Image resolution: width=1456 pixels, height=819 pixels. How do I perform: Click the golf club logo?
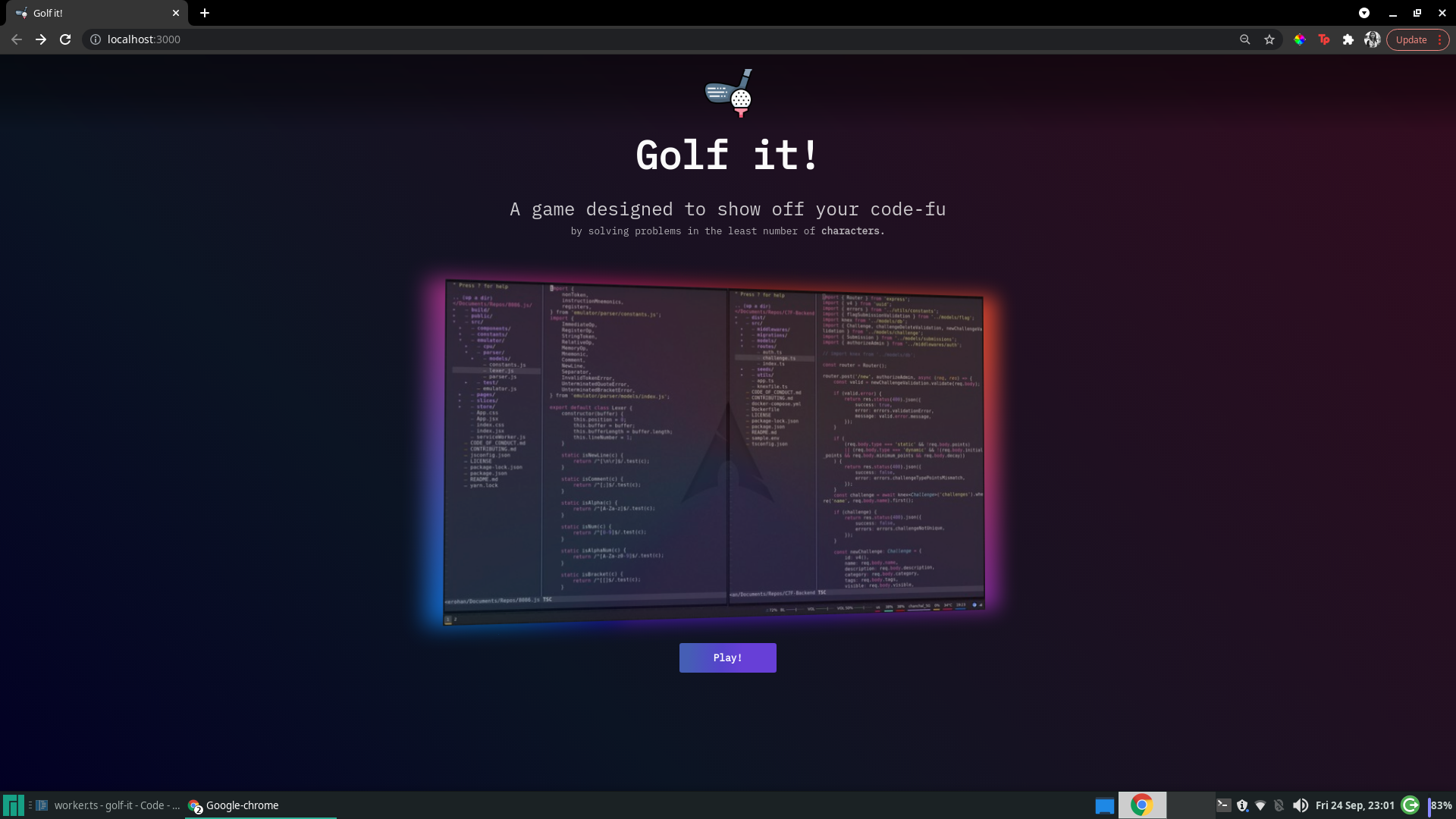click(x=729, y=93)
